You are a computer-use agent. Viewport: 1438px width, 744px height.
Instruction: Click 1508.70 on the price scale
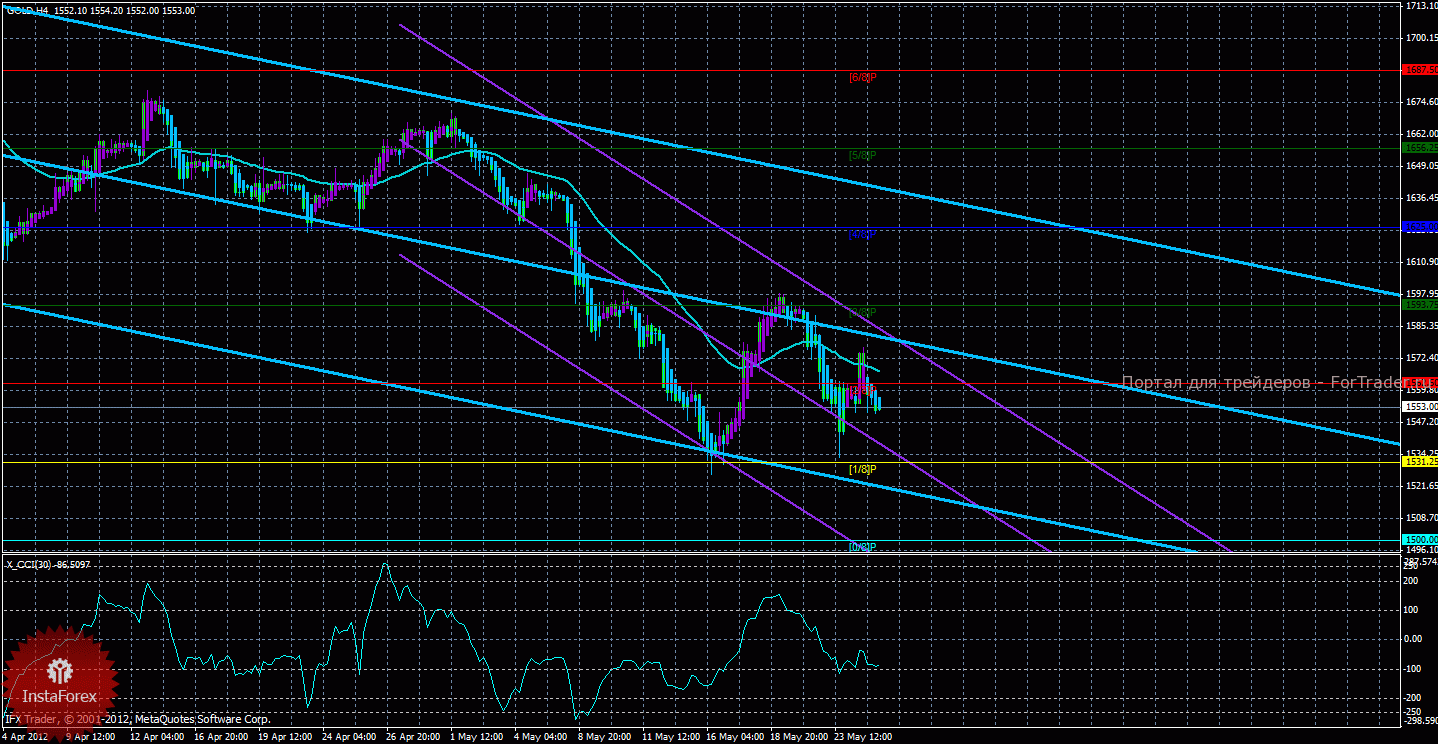click(x=1421, y=518)
